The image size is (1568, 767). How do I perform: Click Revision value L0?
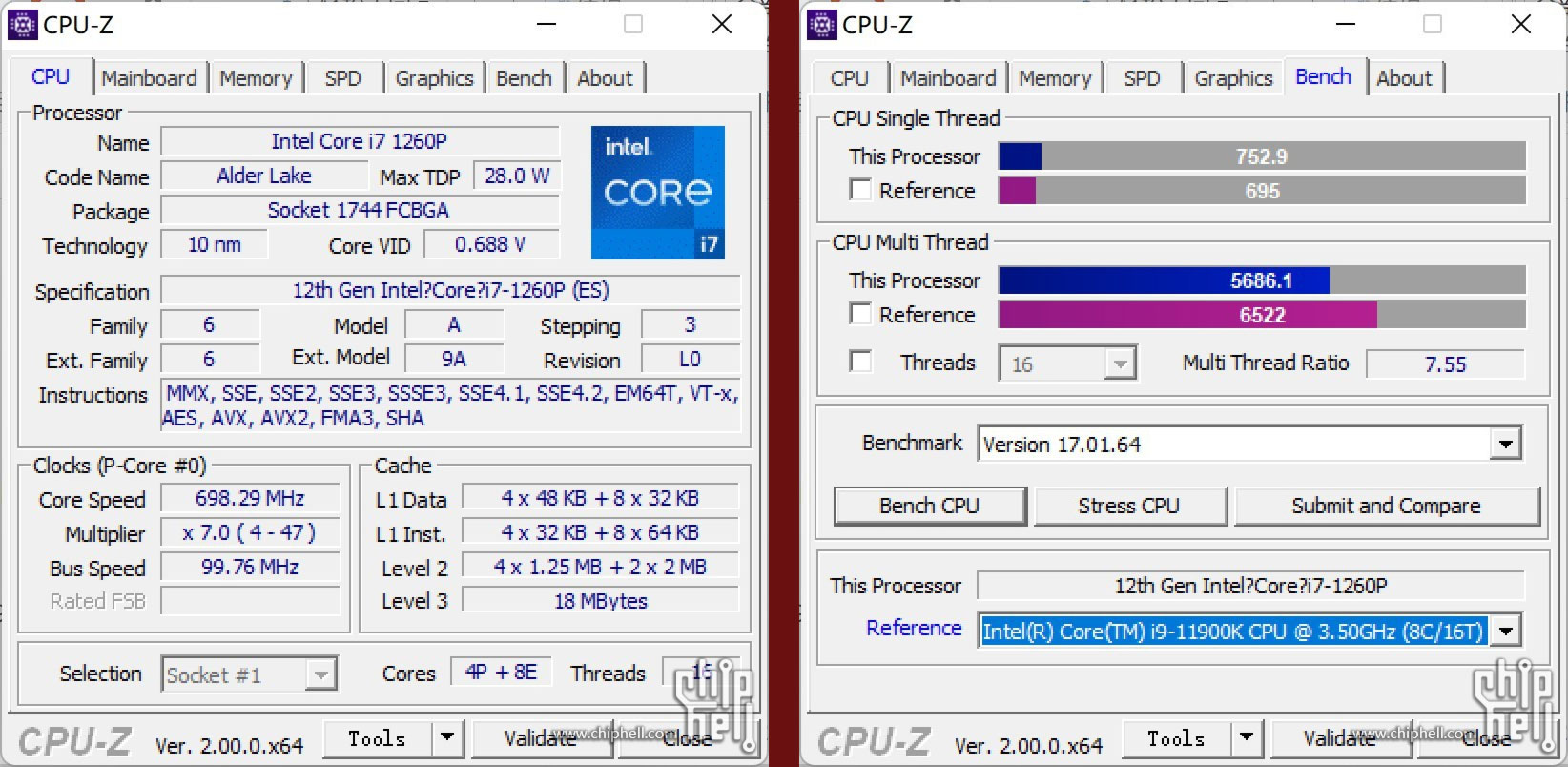click(x=691, y=359)
